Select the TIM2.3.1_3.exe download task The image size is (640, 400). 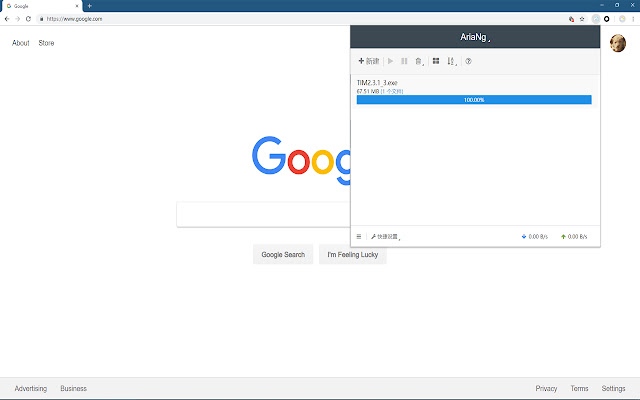(x=475, y=91)
